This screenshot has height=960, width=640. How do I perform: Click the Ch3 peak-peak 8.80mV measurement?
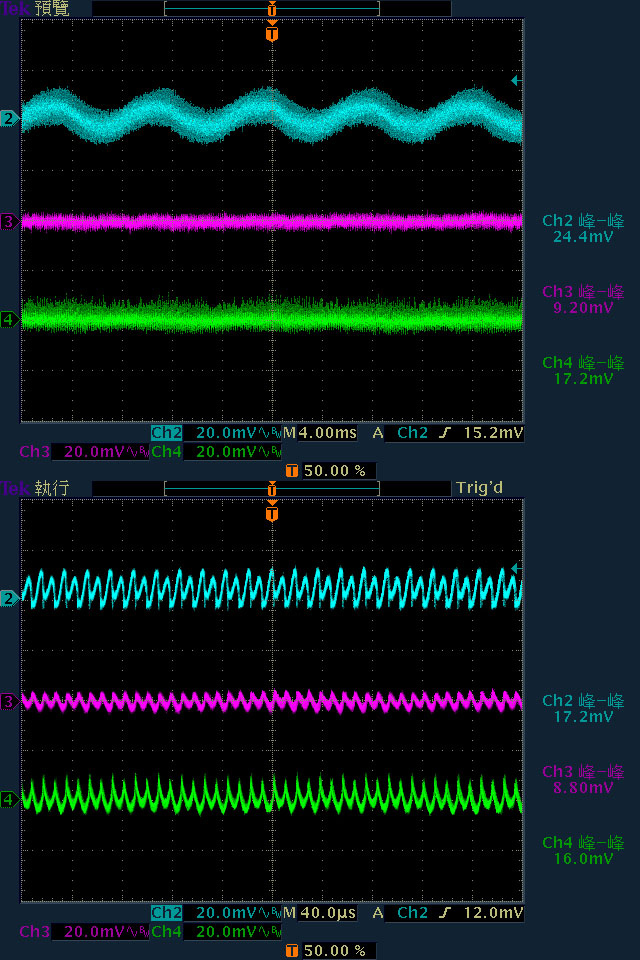point(583,780)
